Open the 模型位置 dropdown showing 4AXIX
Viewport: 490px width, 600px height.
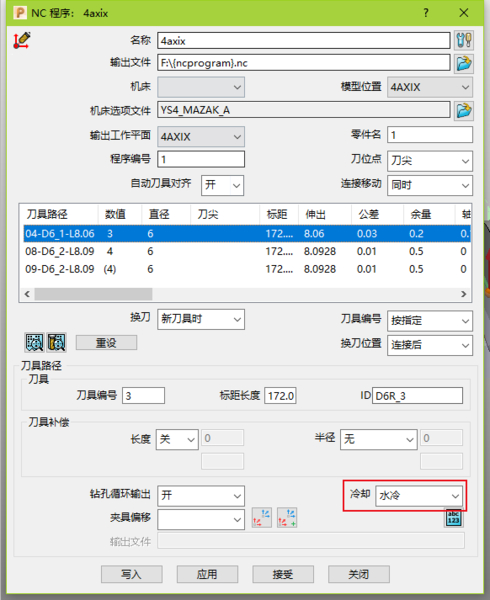(430, 87)
